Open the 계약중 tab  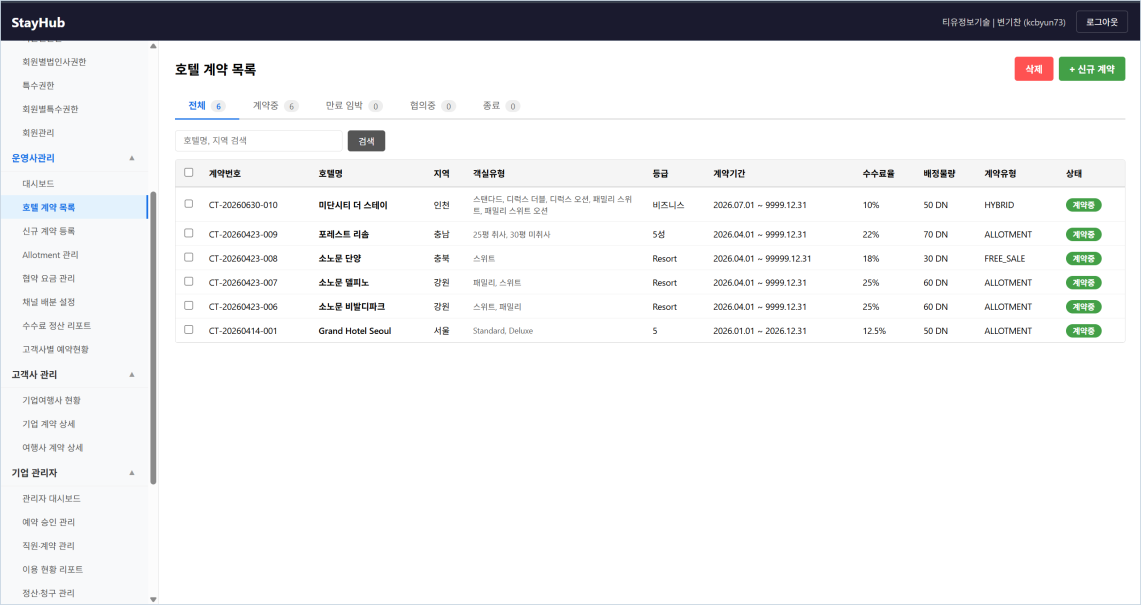(275, 106)
